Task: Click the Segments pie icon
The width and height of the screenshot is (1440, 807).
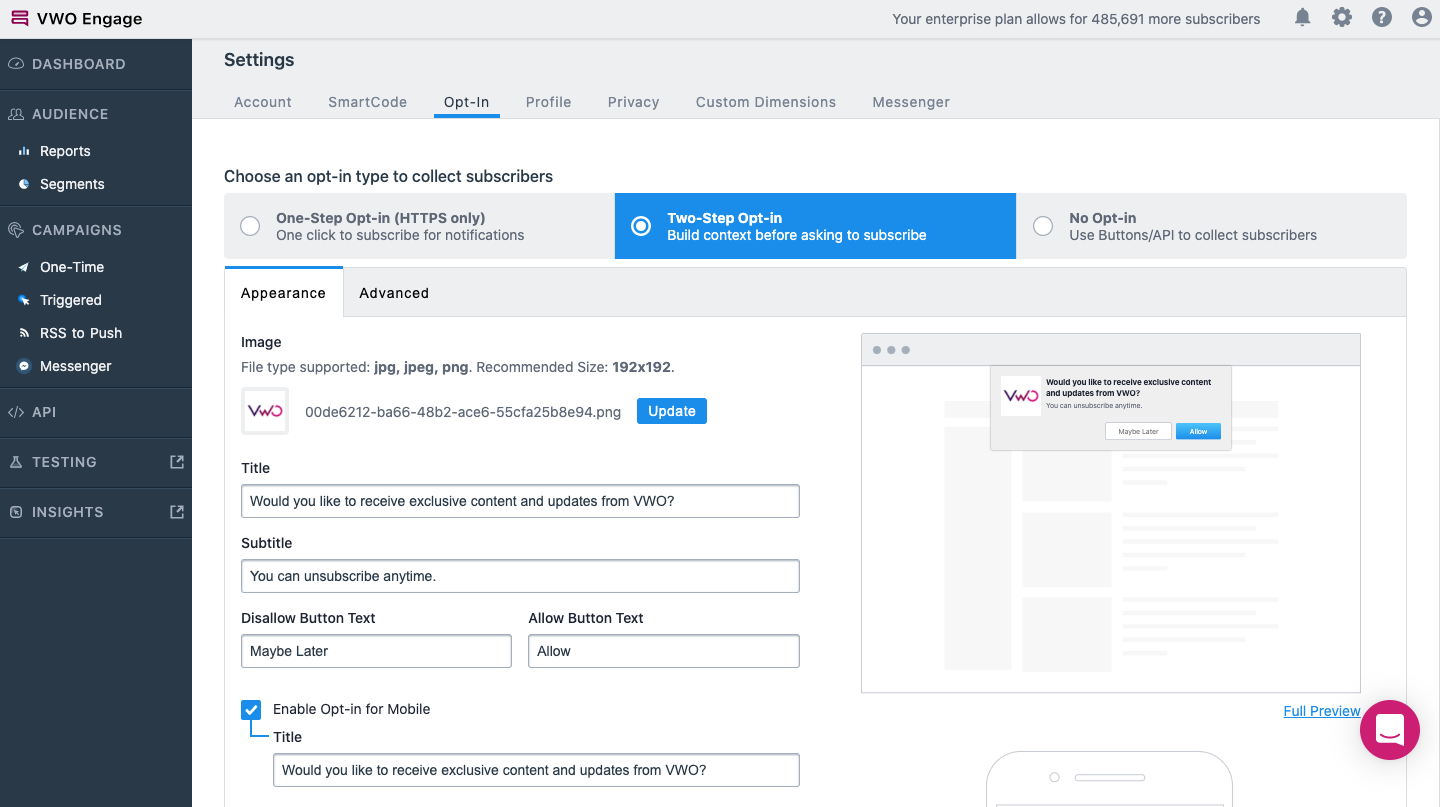Action: tap(24, 184)
